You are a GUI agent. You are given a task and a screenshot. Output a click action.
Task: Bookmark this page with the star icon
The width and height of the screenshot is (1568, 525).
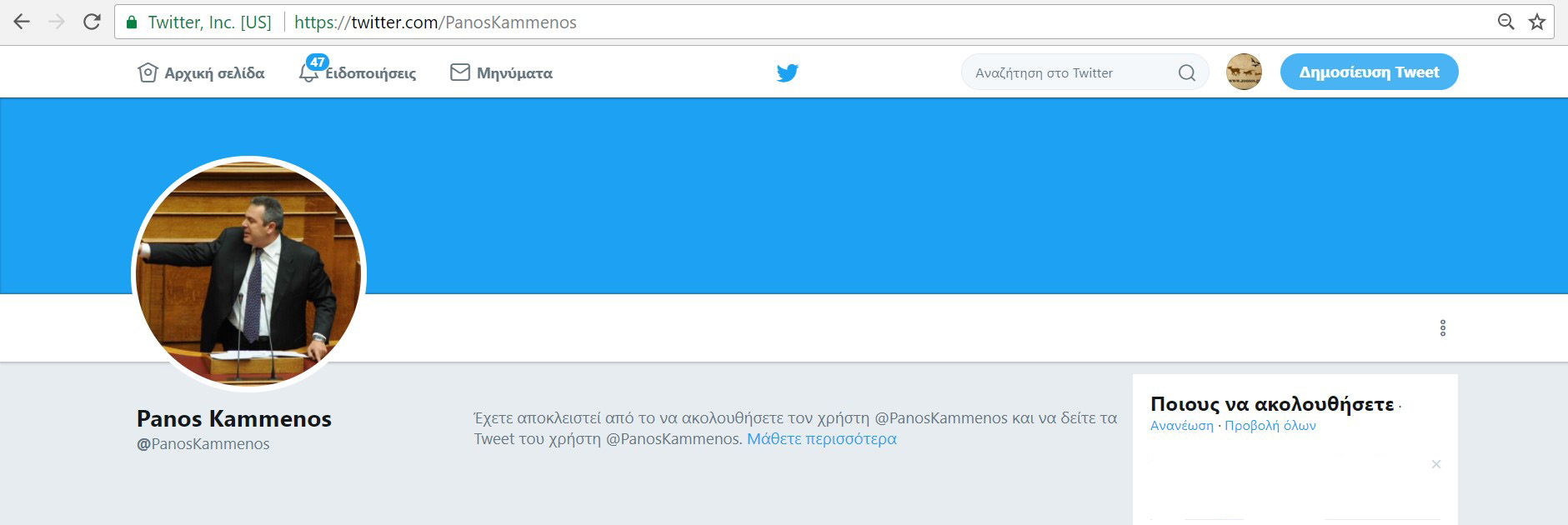(1537, 22)
